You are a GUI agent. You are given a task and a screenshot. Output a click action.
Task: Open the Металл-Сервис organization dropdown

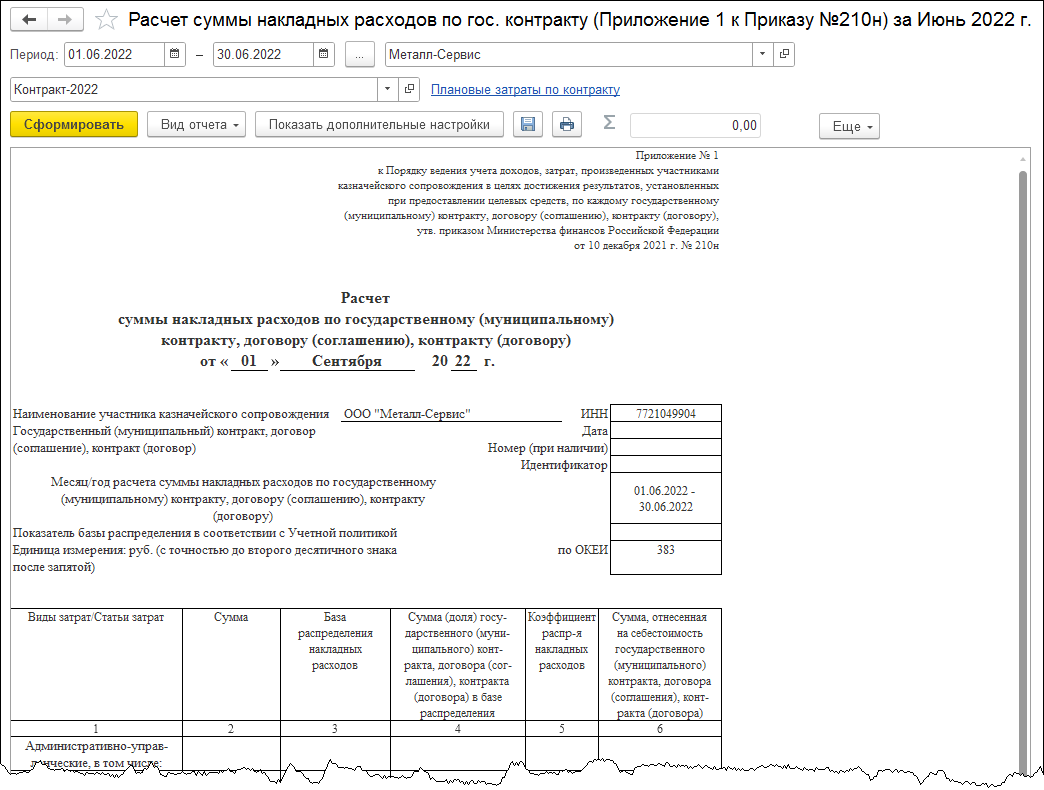point(762,54)
